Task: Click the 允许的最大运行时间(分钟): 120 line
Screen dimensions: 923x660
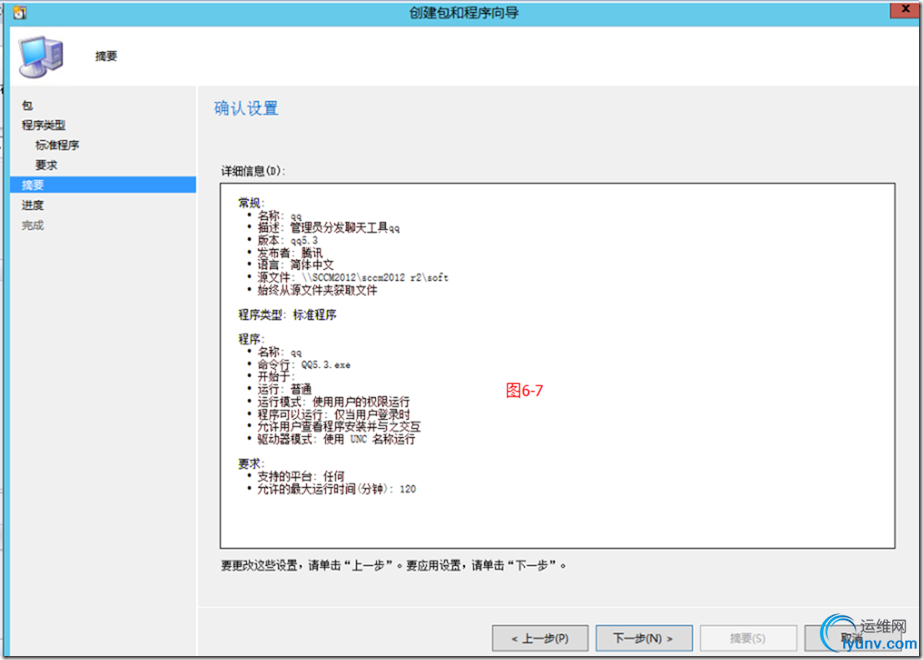Action: point(337,489)
